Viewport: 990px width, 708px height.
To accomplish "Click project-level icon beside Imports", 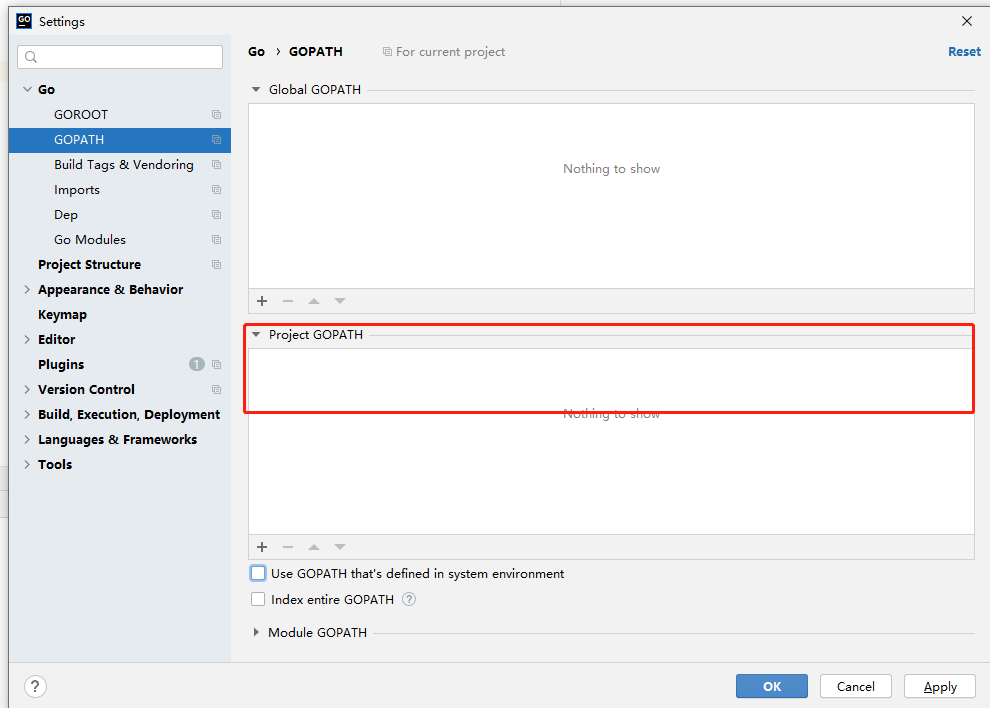I will click(217, 190).
